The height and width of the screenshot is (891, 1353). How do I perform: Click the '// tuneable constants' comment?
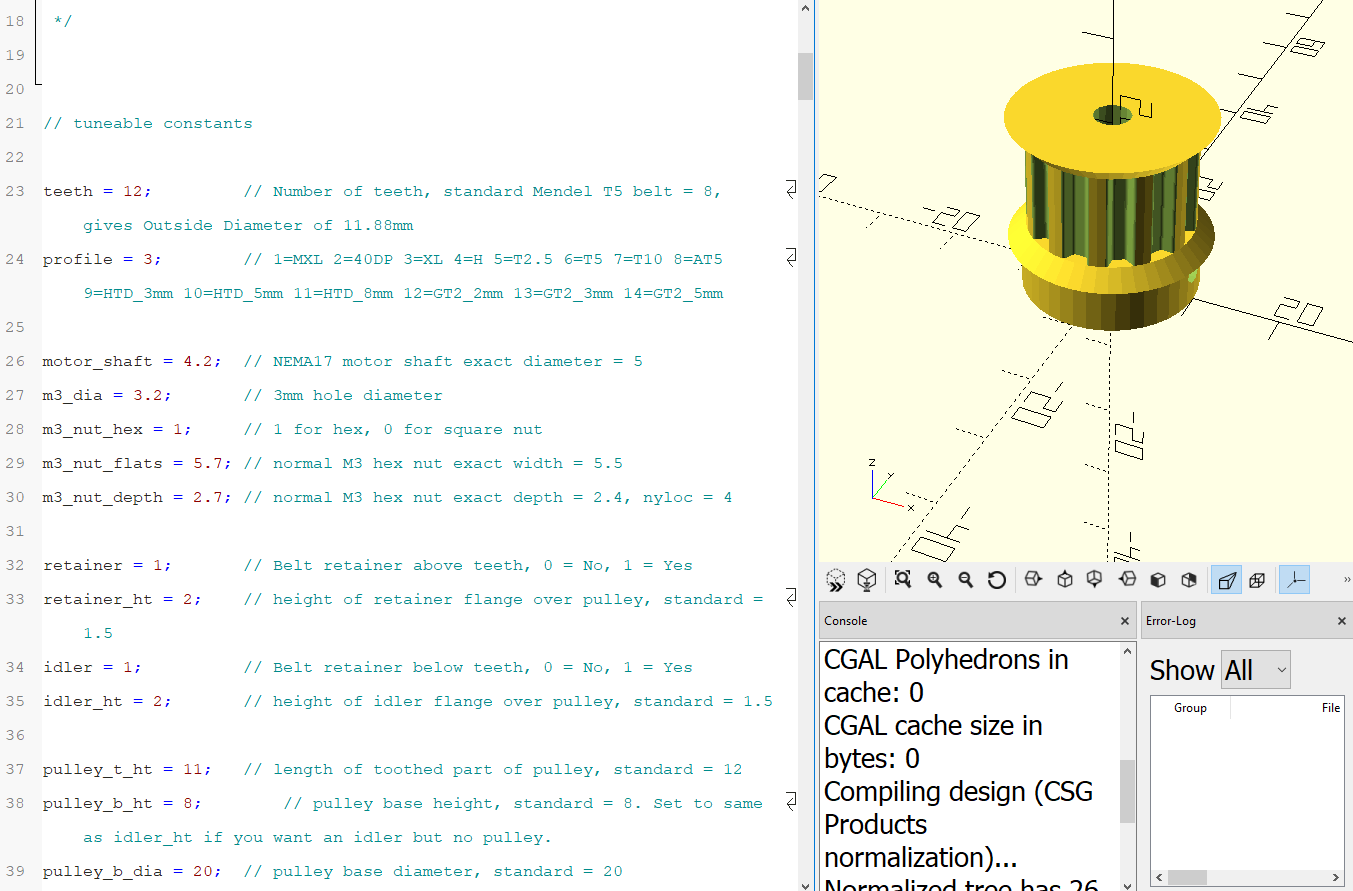148,123
